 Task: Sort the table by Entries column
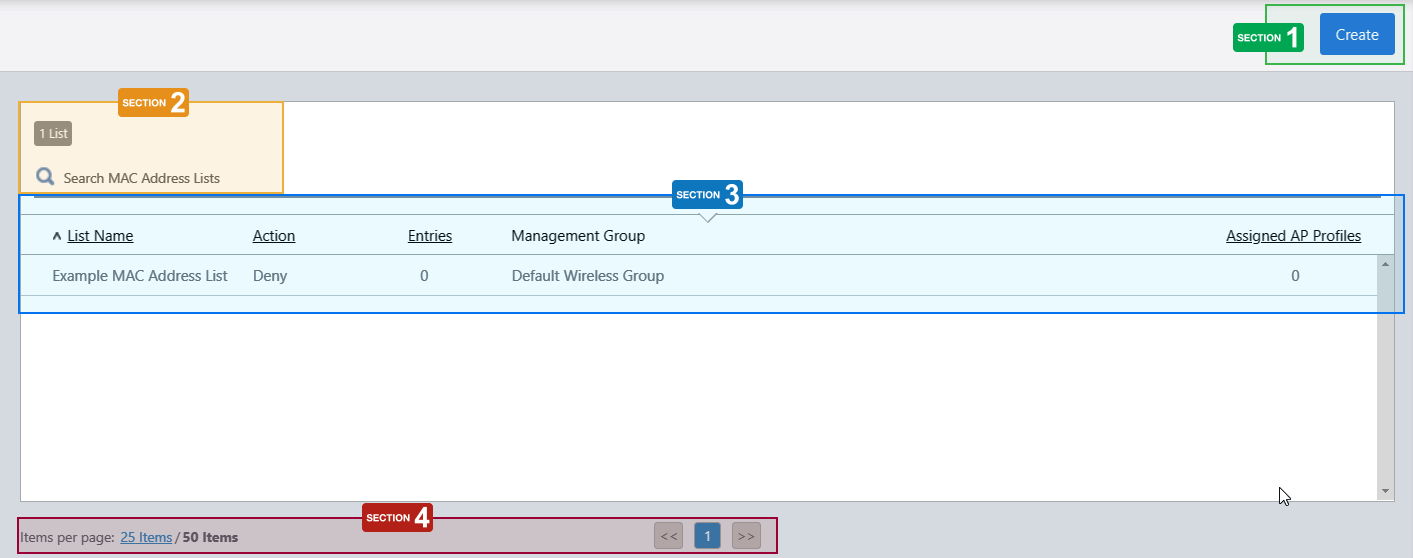(x=429, y=236)
